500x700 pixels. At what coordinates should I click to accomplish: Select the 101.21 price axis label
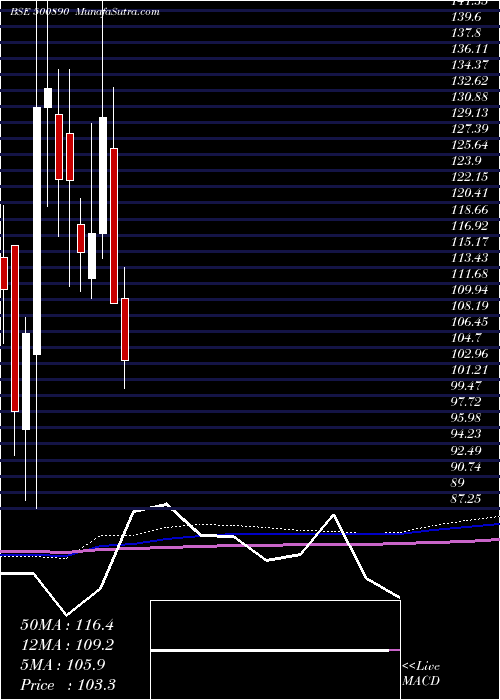tap(469, 370)
